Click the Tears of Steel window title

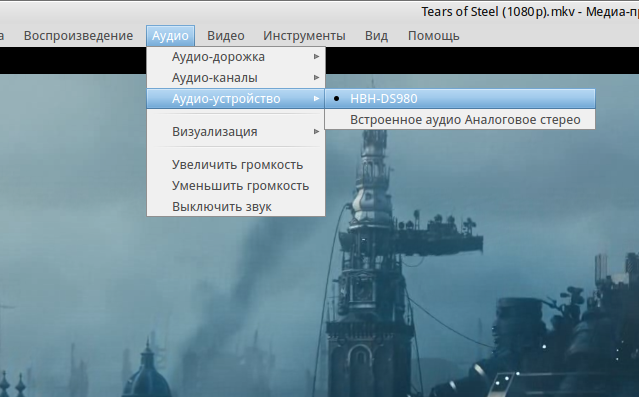click(x=530, y=12)
